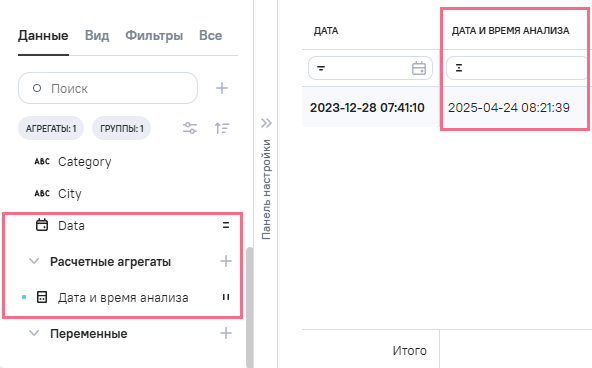
Task: Select cell 2023-12-28 07:41:10
Action: pos(367,108)
